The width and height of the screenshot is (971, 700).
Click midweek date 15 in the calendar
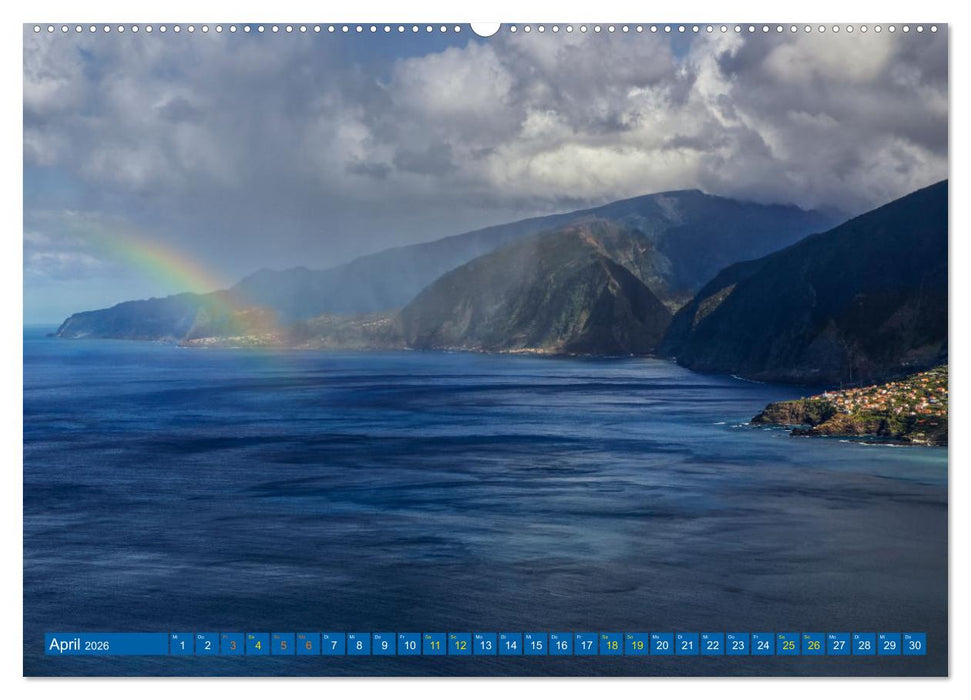coord(535,646)
